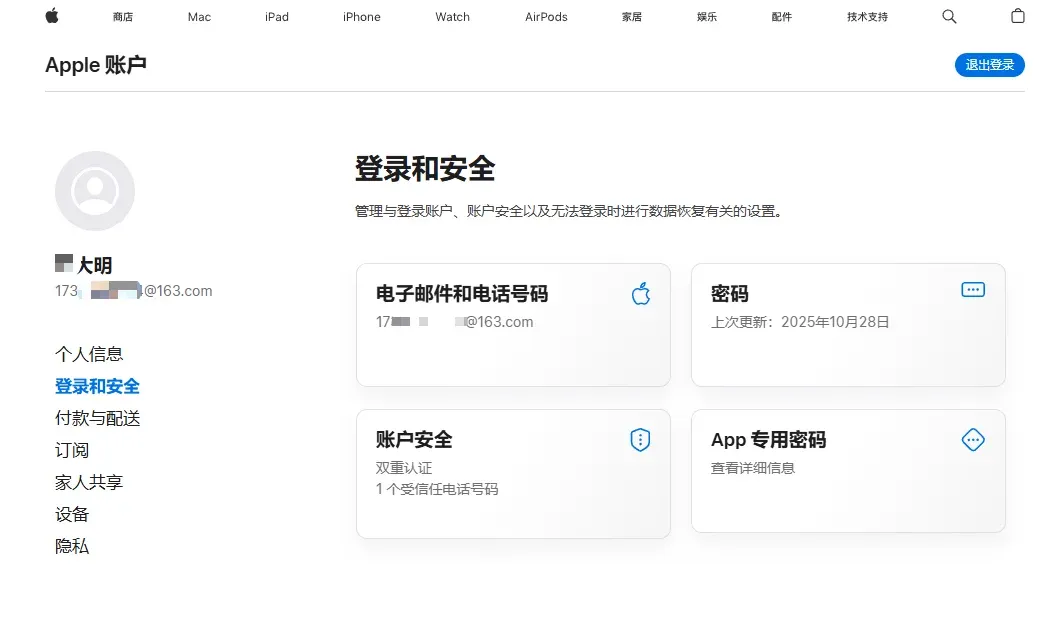
Task: Open the 电子邮件和电话号码 card
Action: coord(513,325)
